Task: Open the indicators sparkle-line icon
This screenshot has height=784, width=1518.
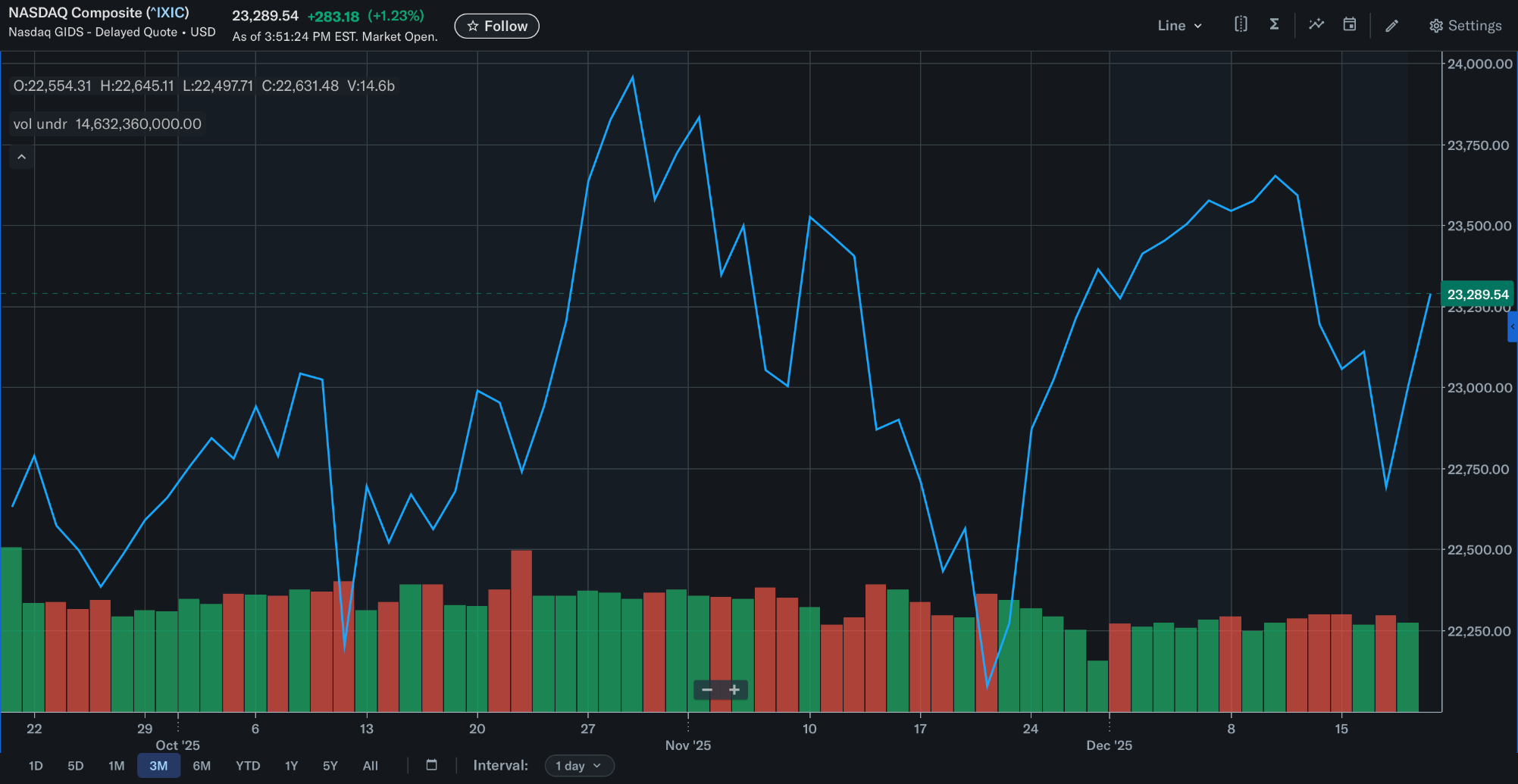Action: (x=1316, y=25)
